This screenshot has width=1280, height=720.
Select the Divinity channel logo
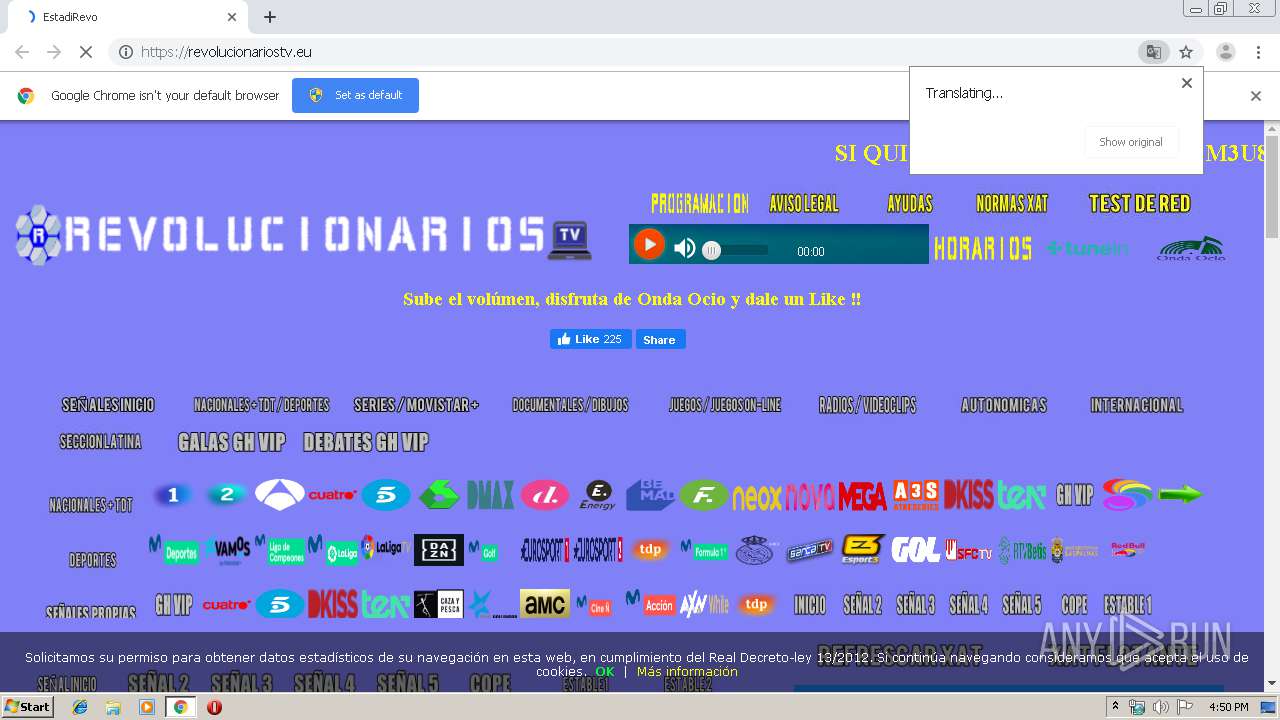pos(545,495)
